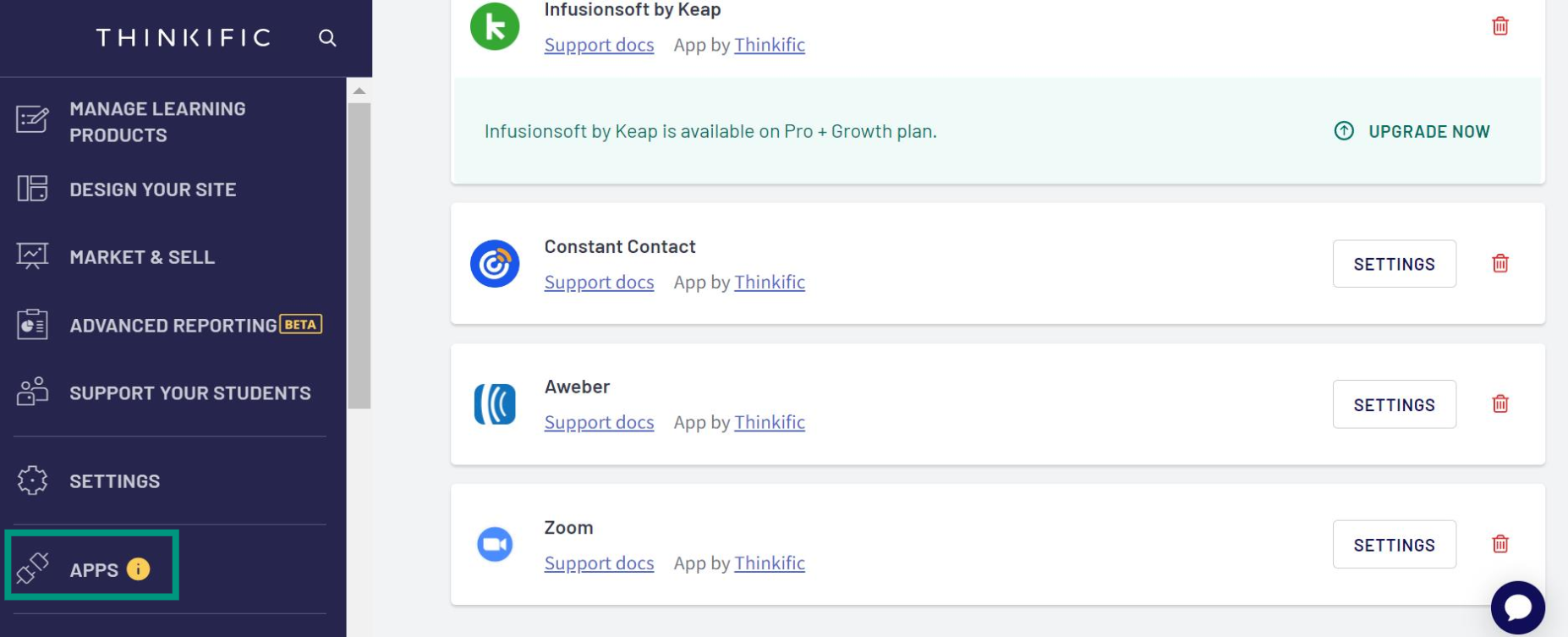1568x637 pixels.
Task: Click Upgrade Now for Infusionsoft
Action: pyautogui.click(x=1412, y=131)
